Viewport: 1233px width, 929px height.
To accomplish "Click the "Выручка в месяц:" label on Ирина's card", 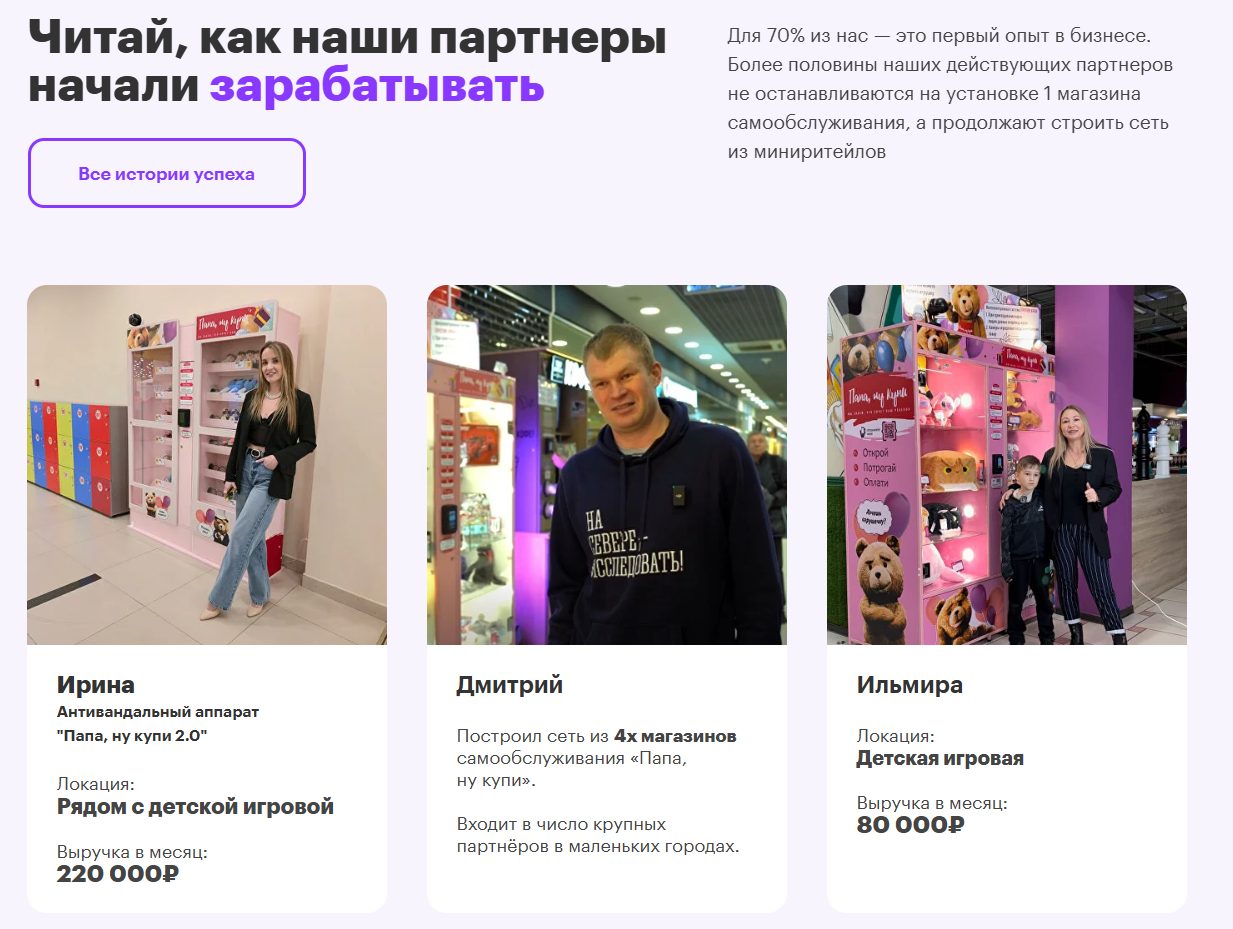I will click(132, 853).
